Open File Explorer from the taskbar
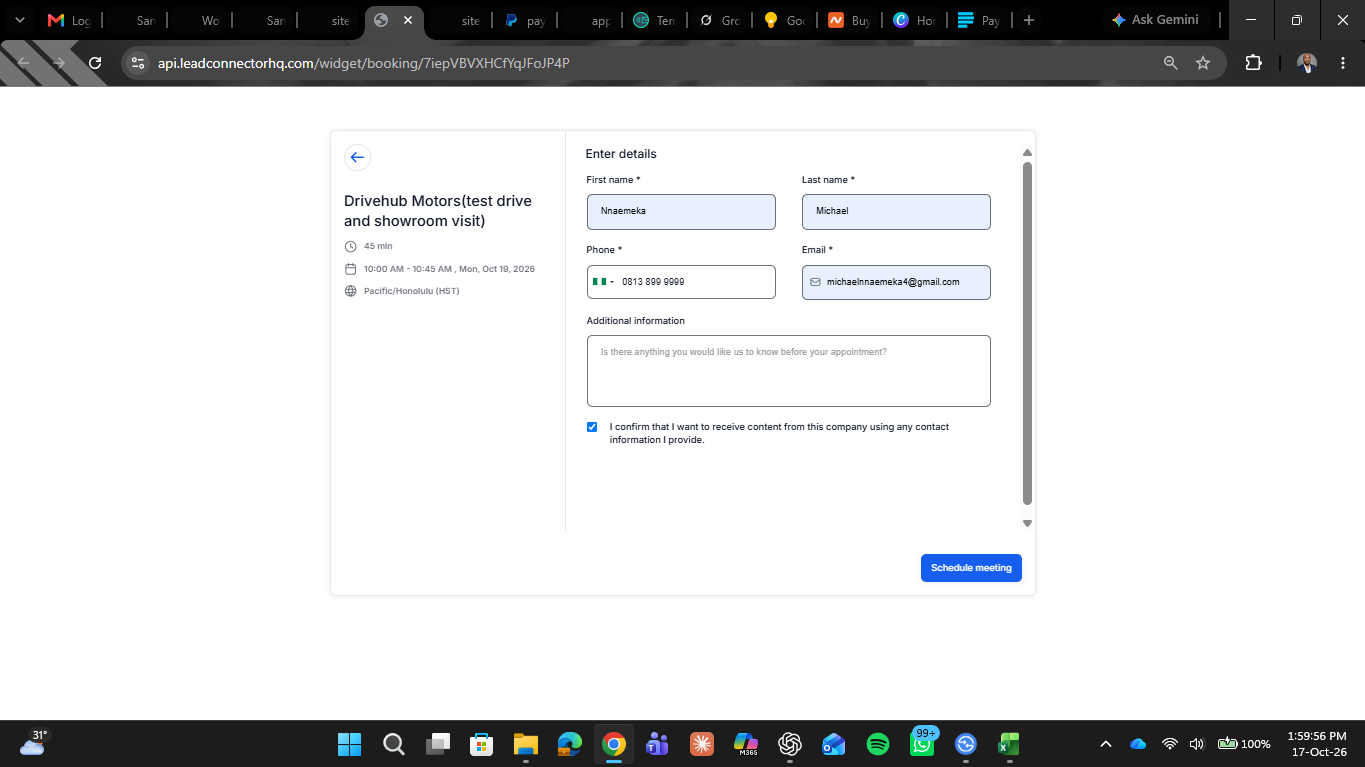 [526, 744]
